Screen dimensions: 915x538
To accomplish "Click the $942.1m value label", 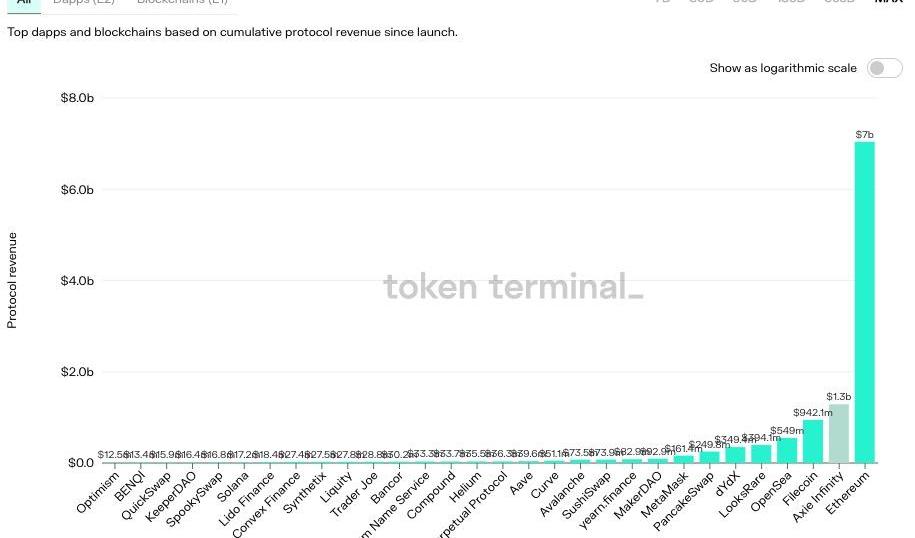I will click(812, 412).
